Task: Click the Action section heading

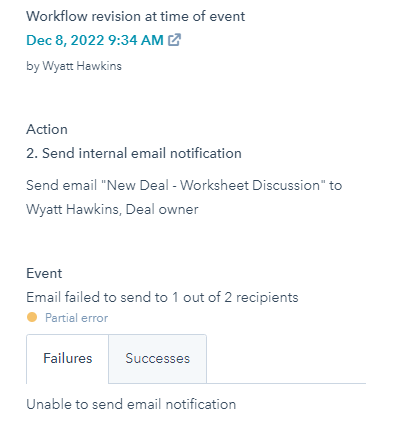Action: pyautogui.click(x=47, y=129)
